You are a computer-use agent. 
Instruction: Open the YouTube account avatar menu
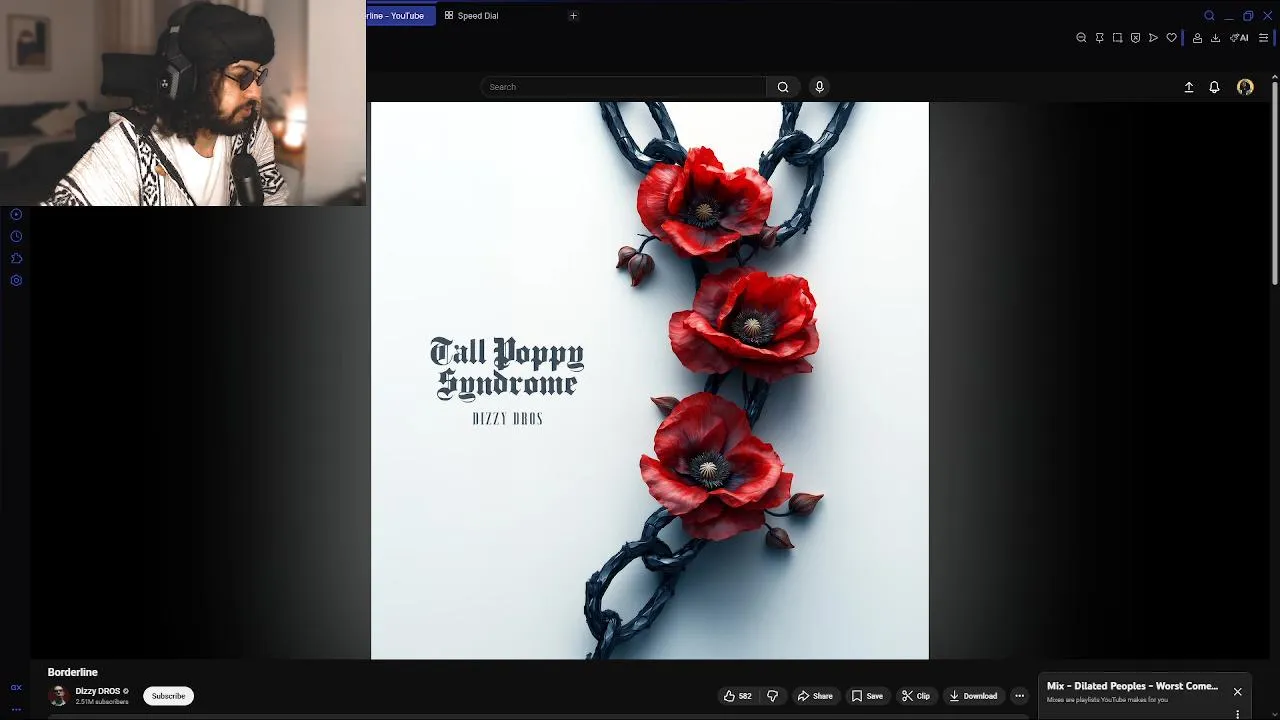[x=1245, y=87]
